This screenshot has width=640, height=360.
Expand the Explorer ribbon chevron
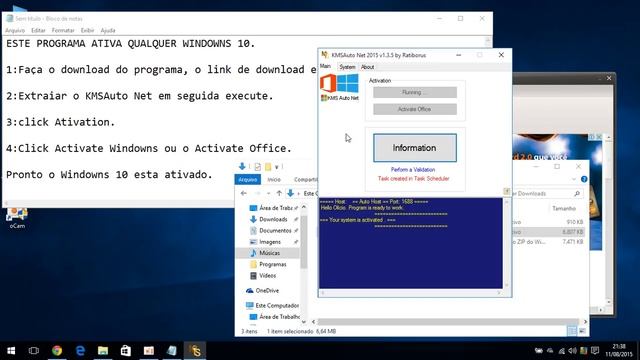pyautogui.click(x=574, y=179)
